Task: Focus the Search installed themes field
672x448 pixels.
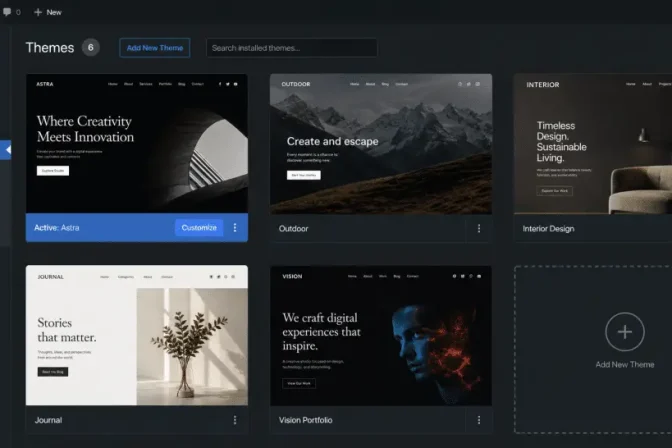Action: pyautogui.click(x=291, y=48)
